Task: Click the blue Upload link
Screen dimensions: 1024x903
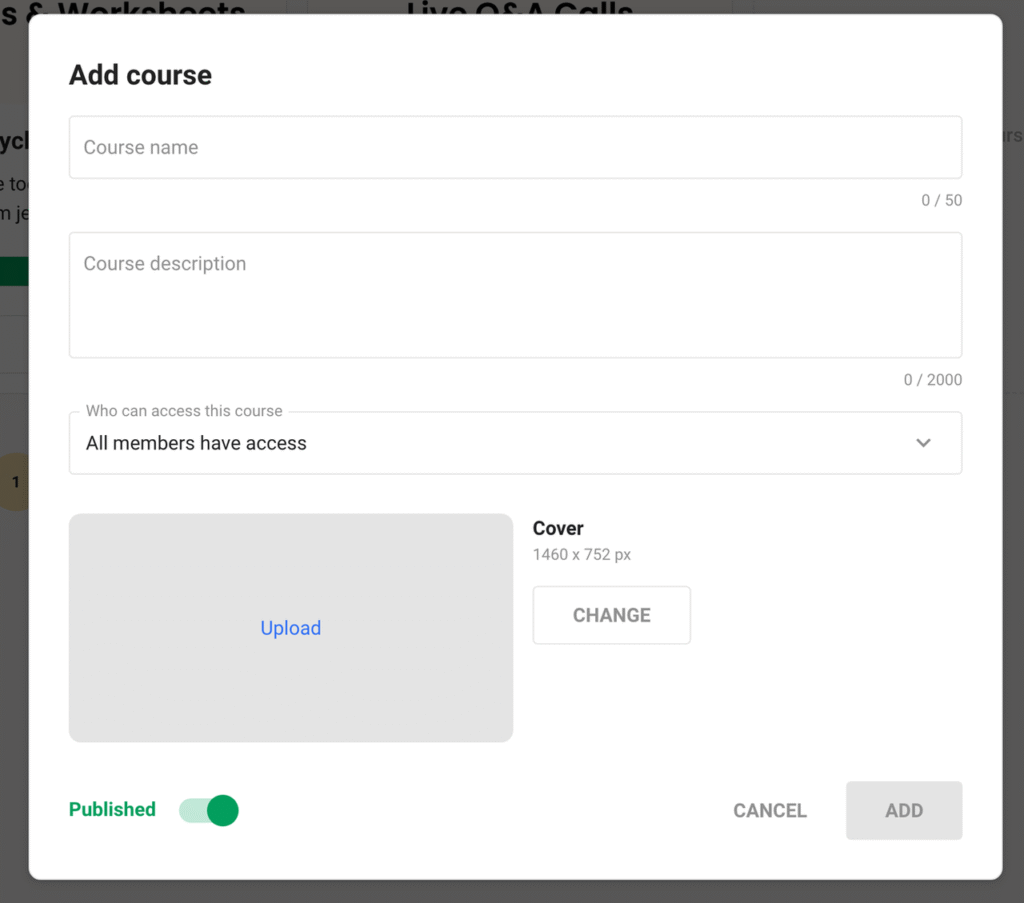Action: 291,627
